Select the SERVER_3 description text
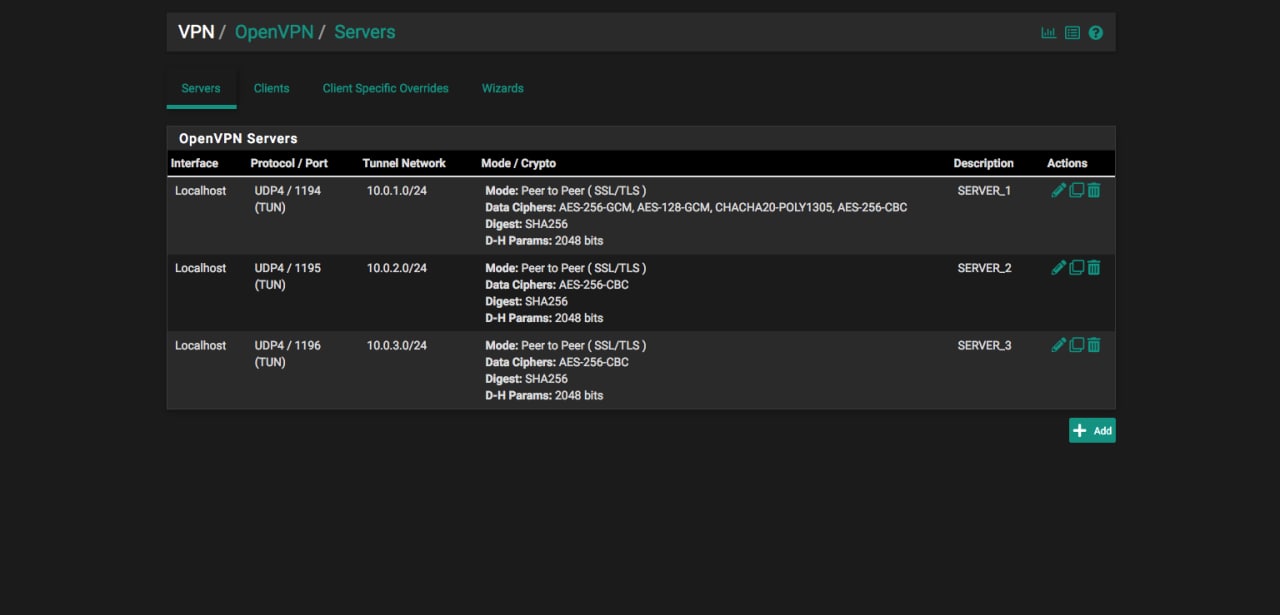Viewport: 1280px width, 615px height. [984, 345]
